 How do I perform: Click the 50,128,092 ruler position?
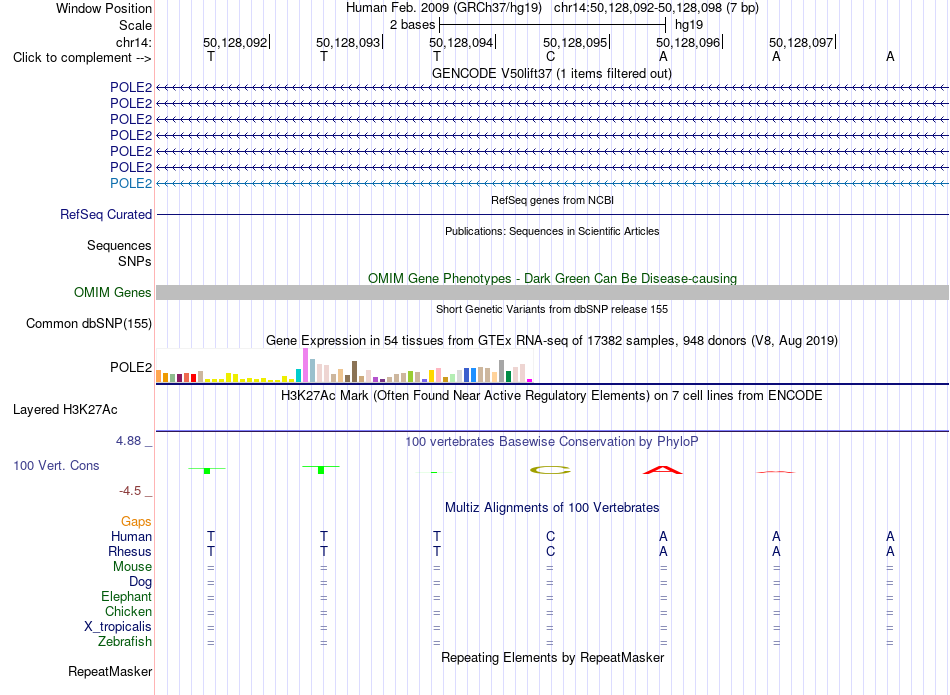pos(235,42)
